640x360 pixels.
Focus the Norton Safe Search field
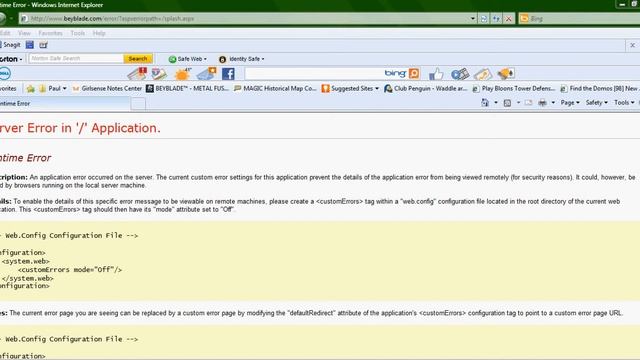[x=76, y=58]
